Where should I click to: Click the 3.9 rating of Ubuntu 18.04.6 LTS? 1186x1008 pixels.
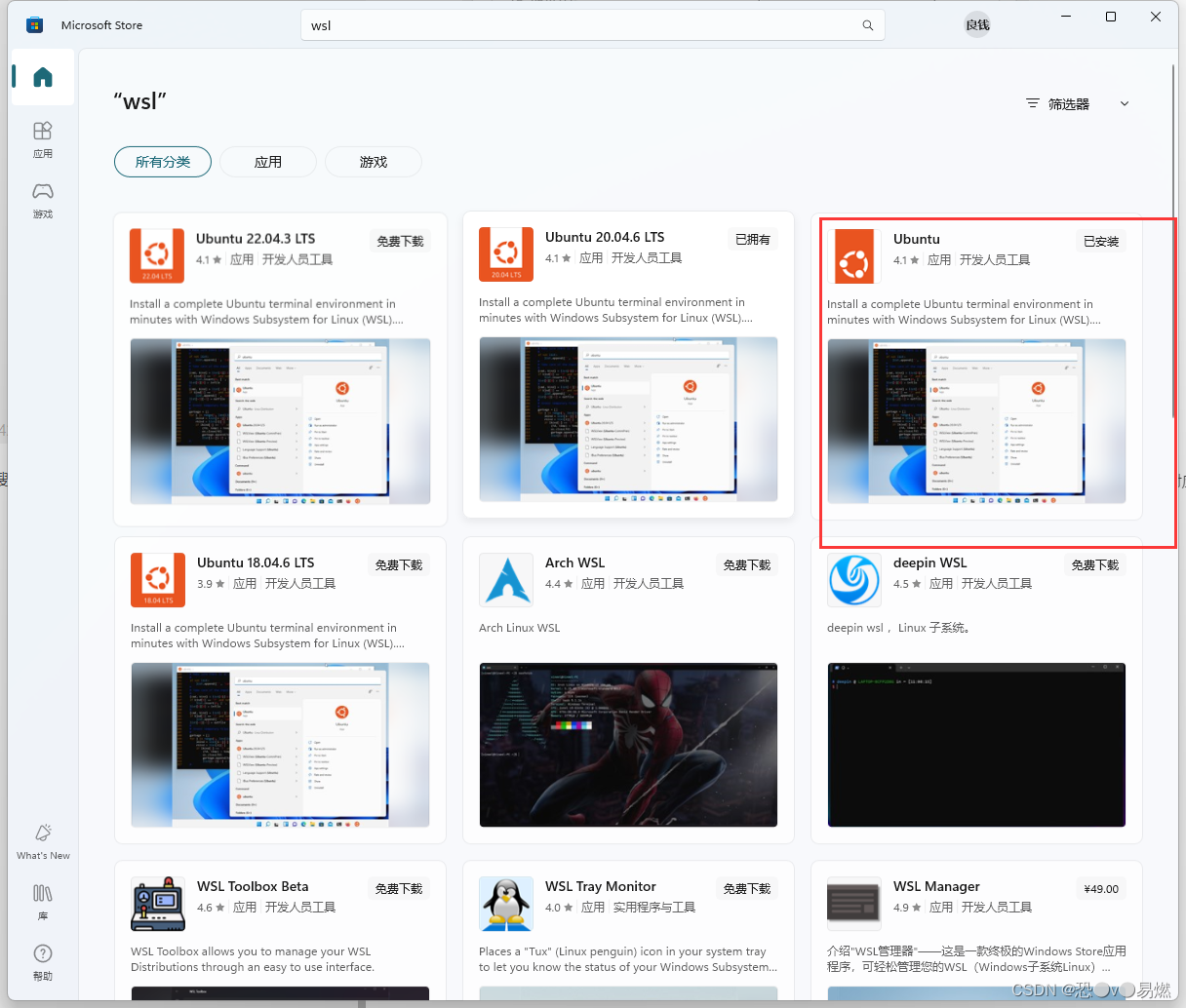tap(212, 584)
